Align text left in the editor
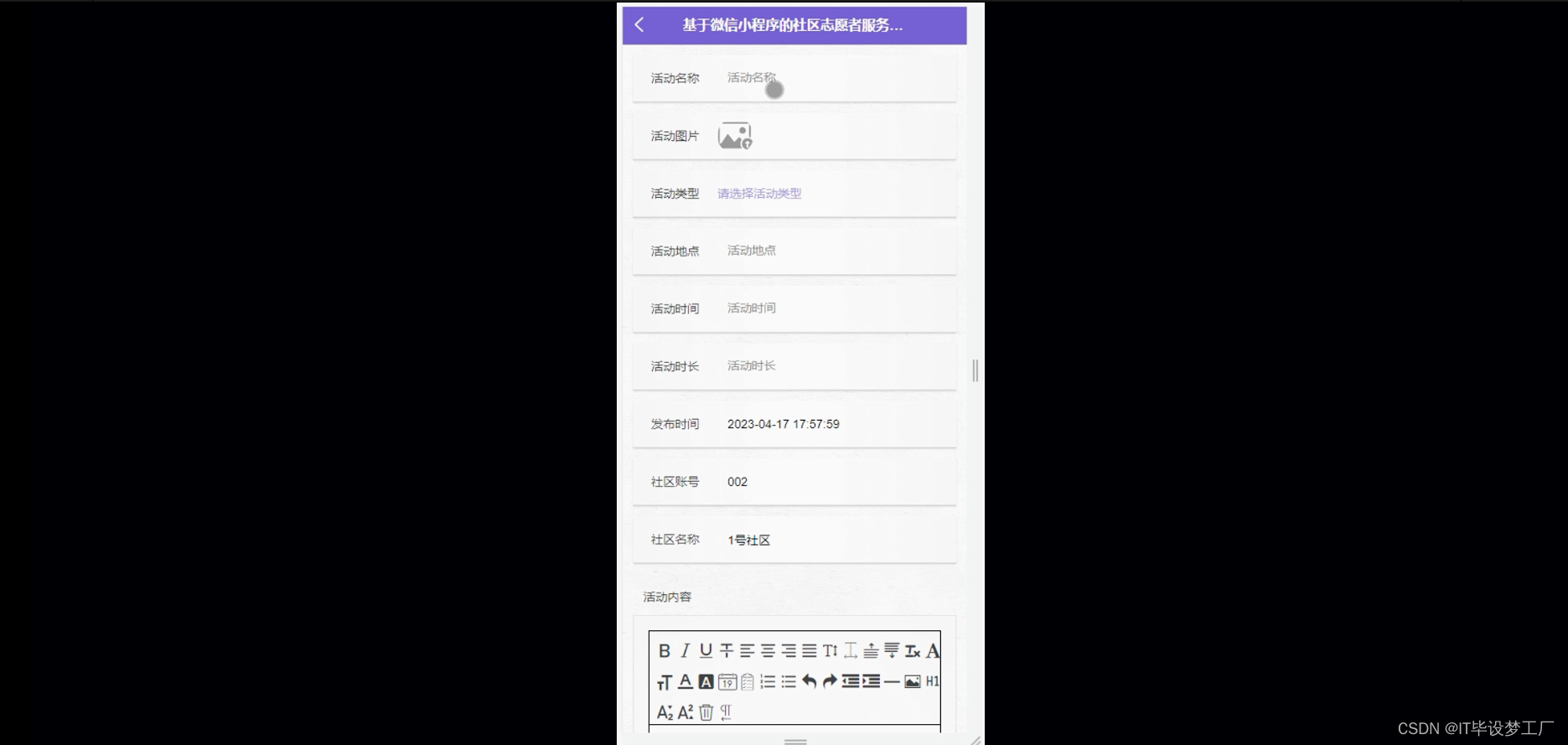The width and height of the screenshot is (1568, 745). pyautogui.click(x=747, y=650)
